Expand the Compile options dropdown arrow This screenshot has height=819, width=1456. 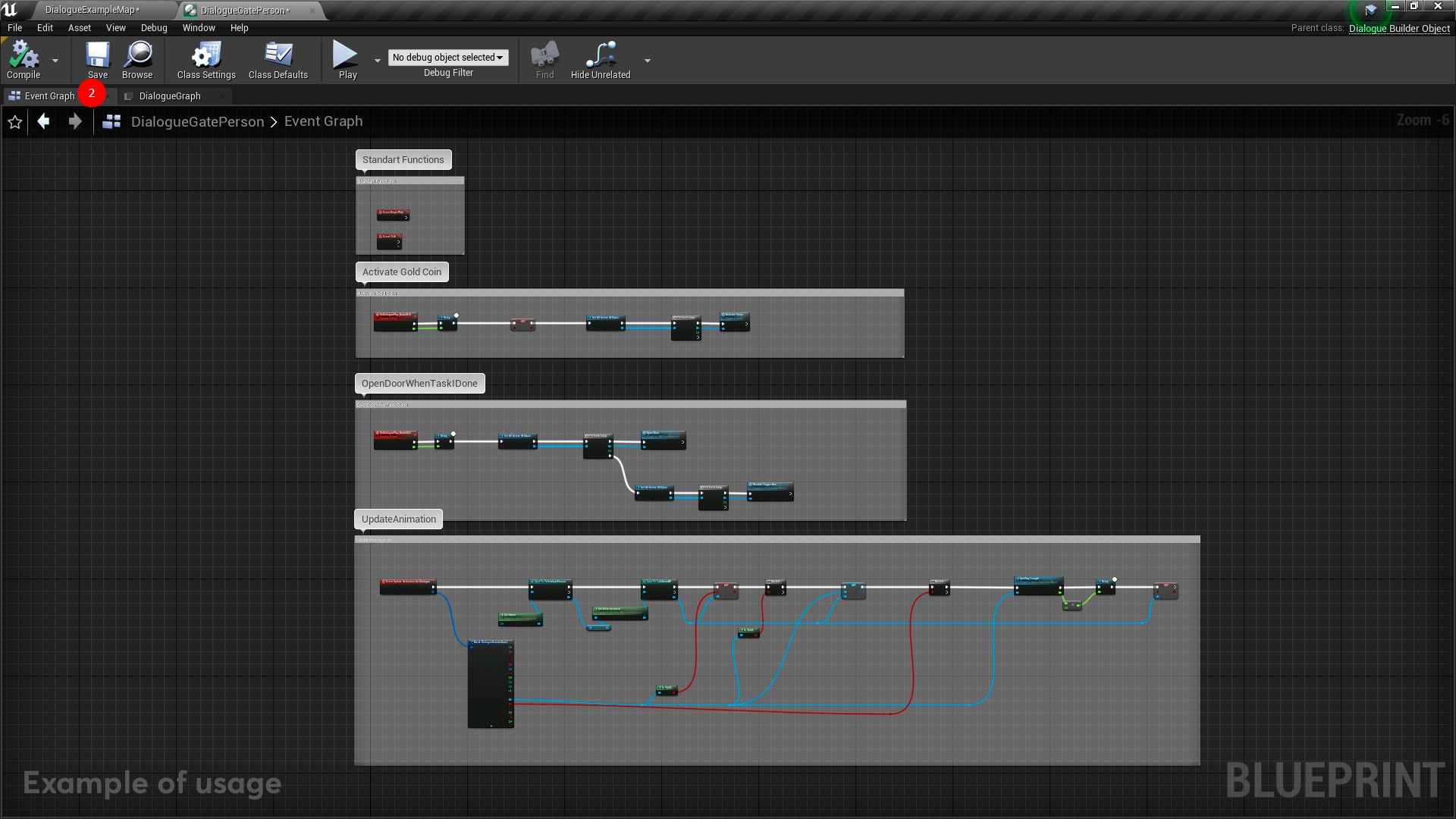click(x=55, y=61)
